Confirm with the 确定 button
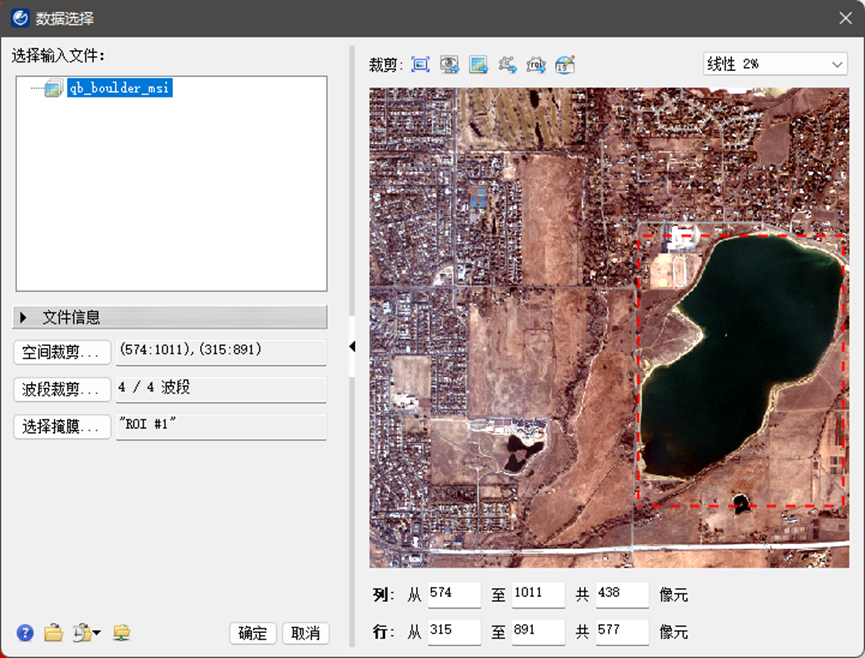The width and height of the screenshot is (865, 658). (253, 633)
